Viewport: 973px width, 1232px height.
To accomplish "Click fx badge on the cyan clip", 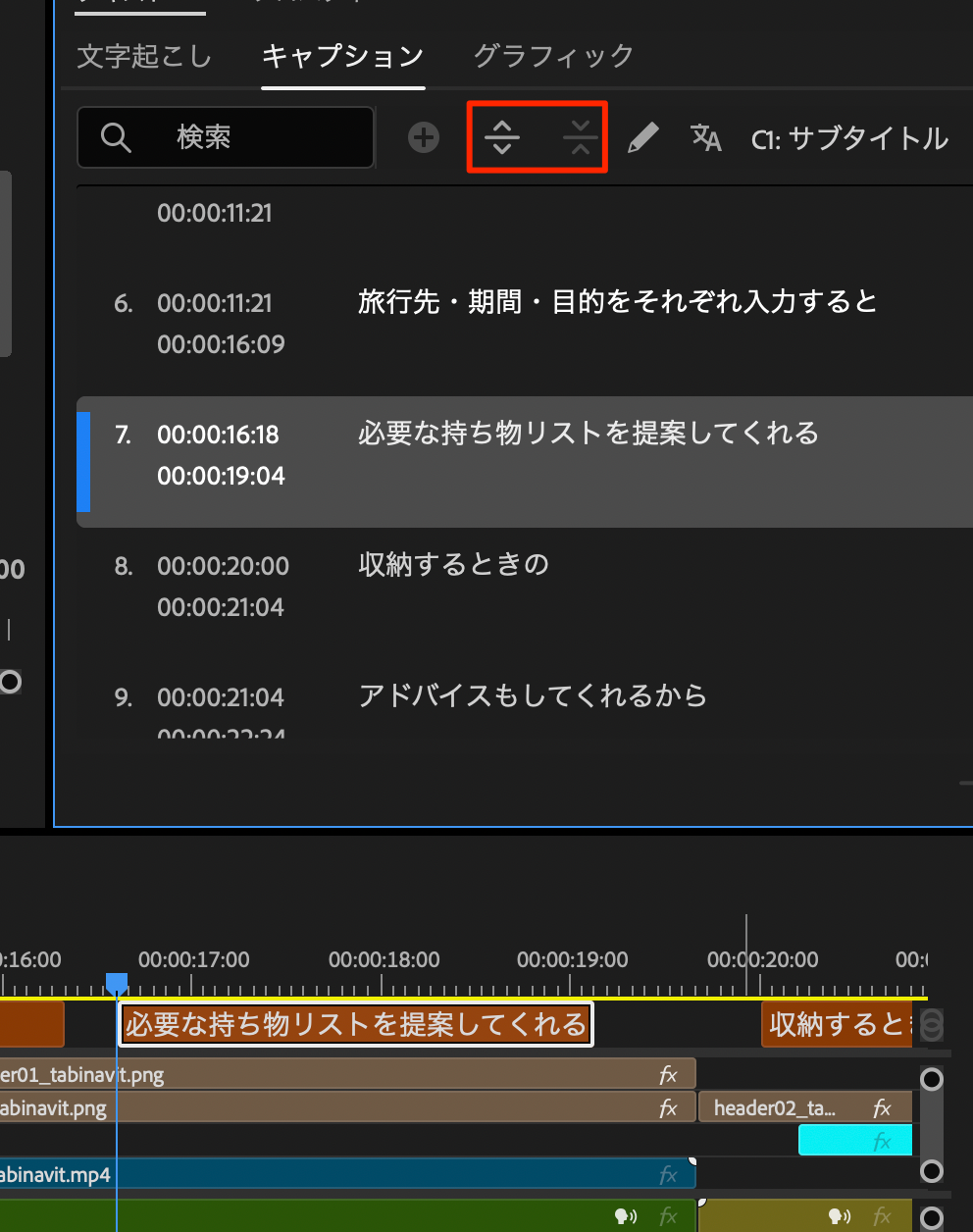I will pos(882,1141).
